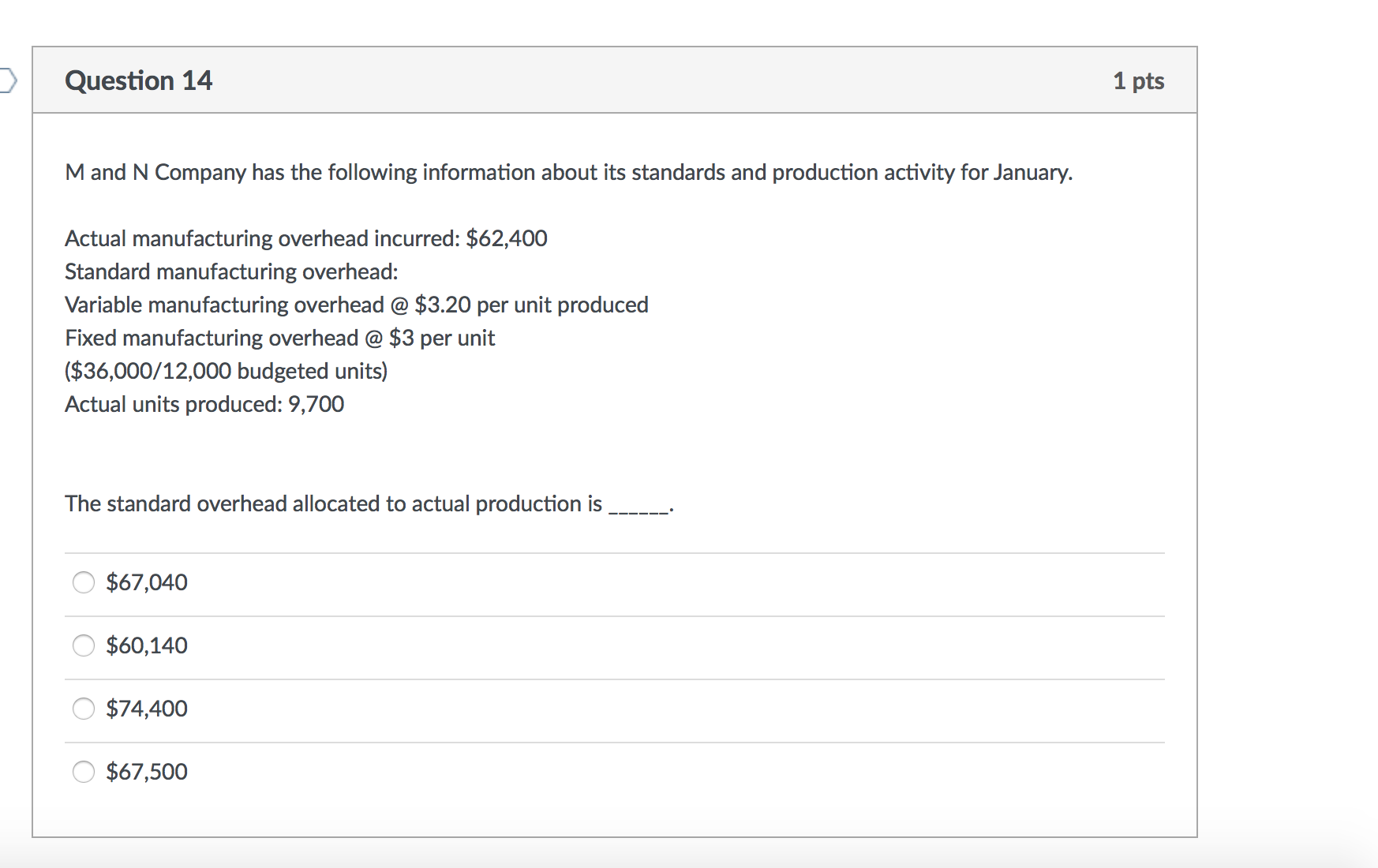Click the 'Fixed manufacturing overhead @ $3 per unit' line

coord(280,338)
